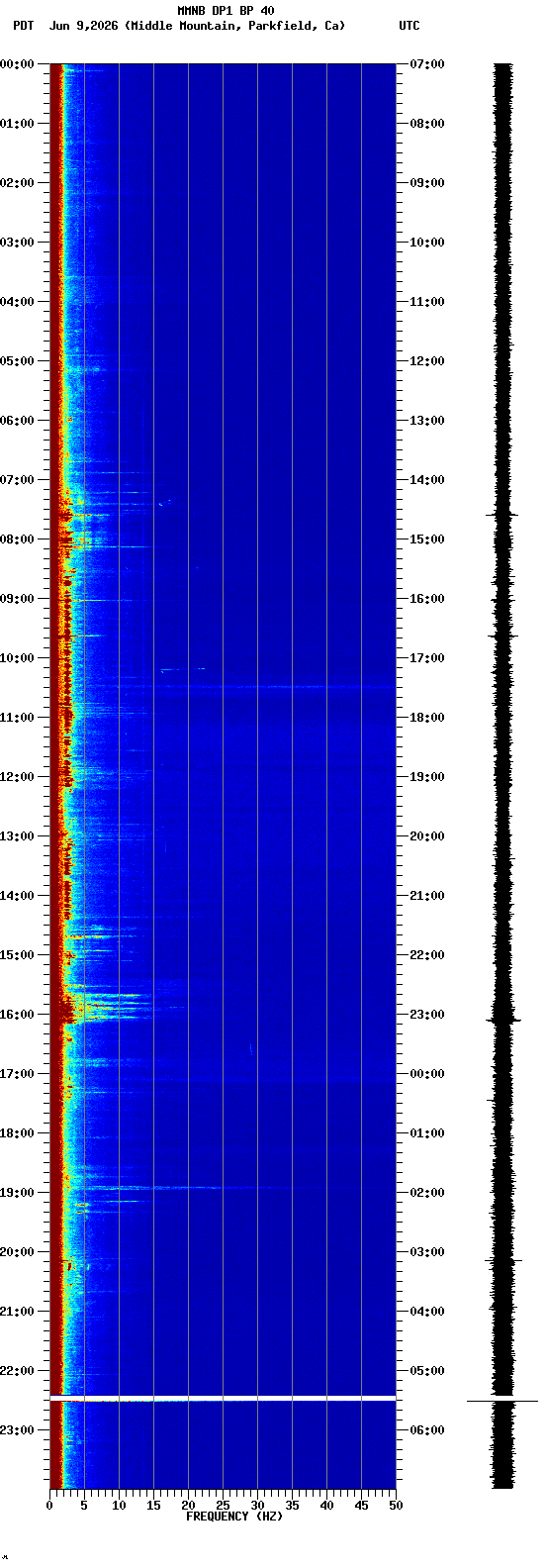This screenshot has width=546, height=1568.
Task: Click the PDT axis label '17:00'
Action: pyautogui.click(x=17, y=1074)
